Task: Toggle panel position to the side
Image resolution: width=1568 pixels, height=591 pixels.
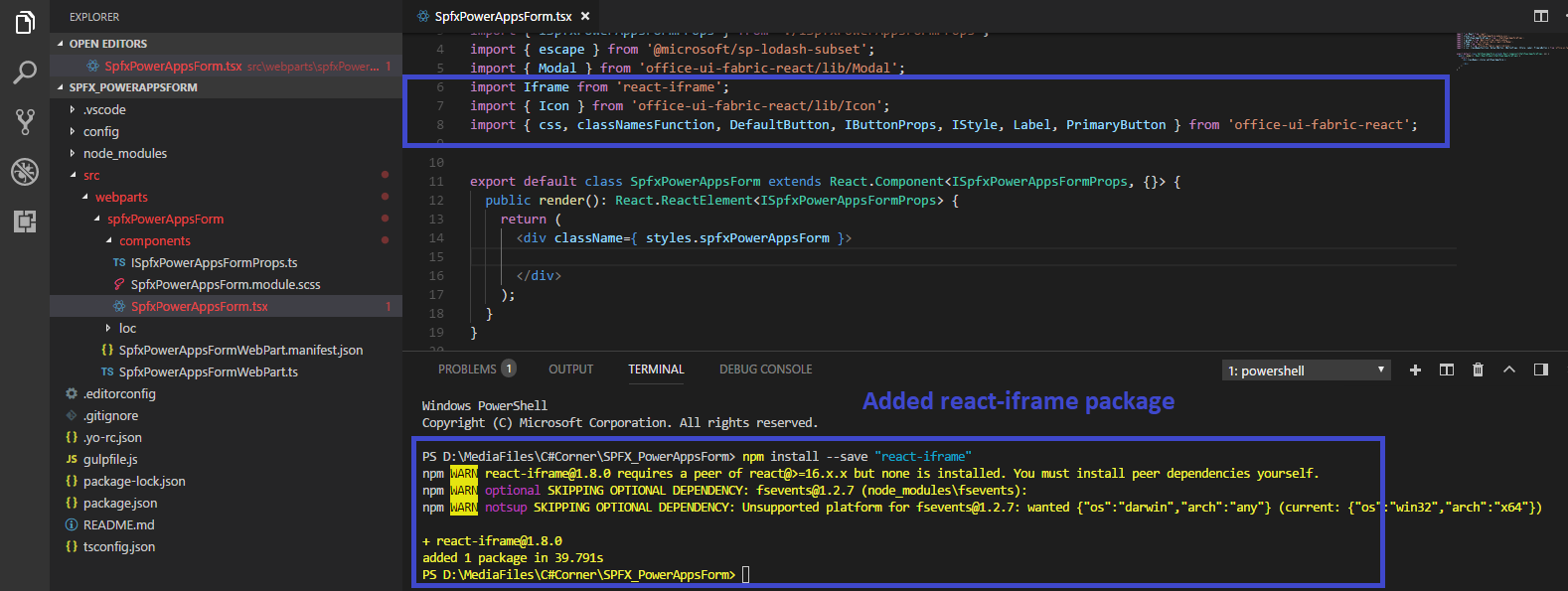Action: 1540,369
